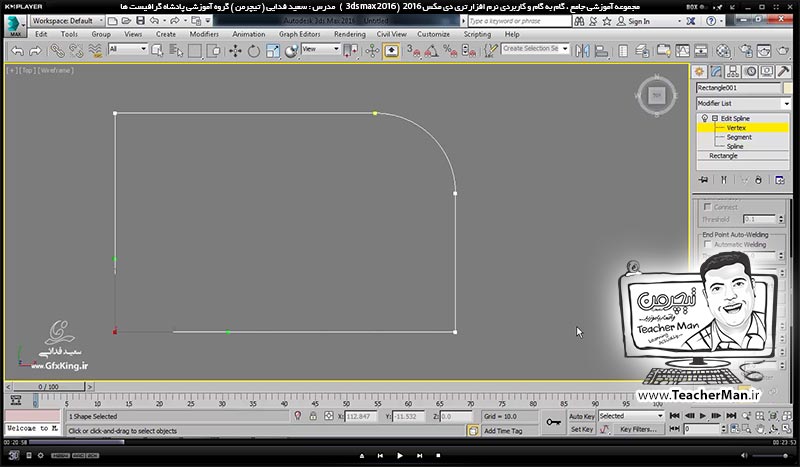Toggle the Percent Snap icon
This screenshot has width=800, height=467.
click(450, 51)
